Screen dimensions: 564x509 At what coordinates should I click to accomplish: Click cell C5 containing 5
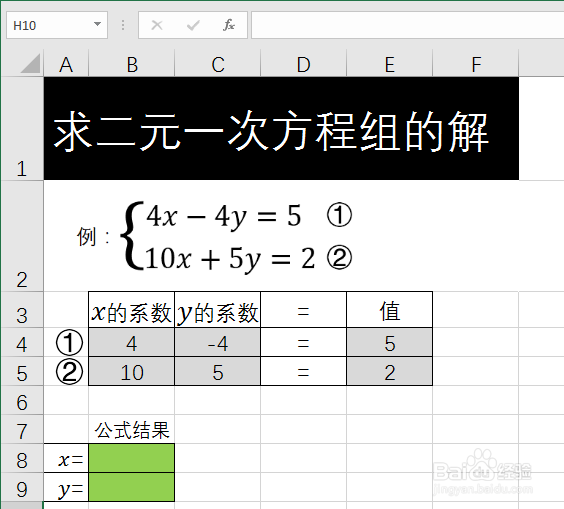click(x=218, y=372)
